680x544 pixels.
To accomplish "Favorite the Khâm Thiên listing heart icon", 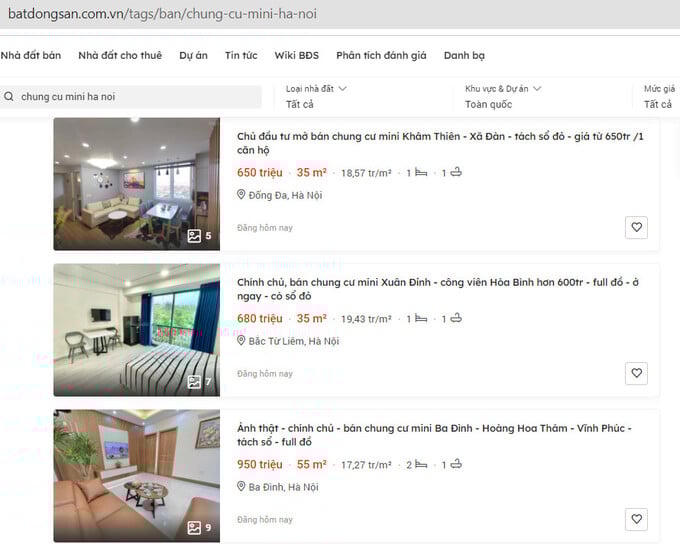I will (x=636, y=227).
